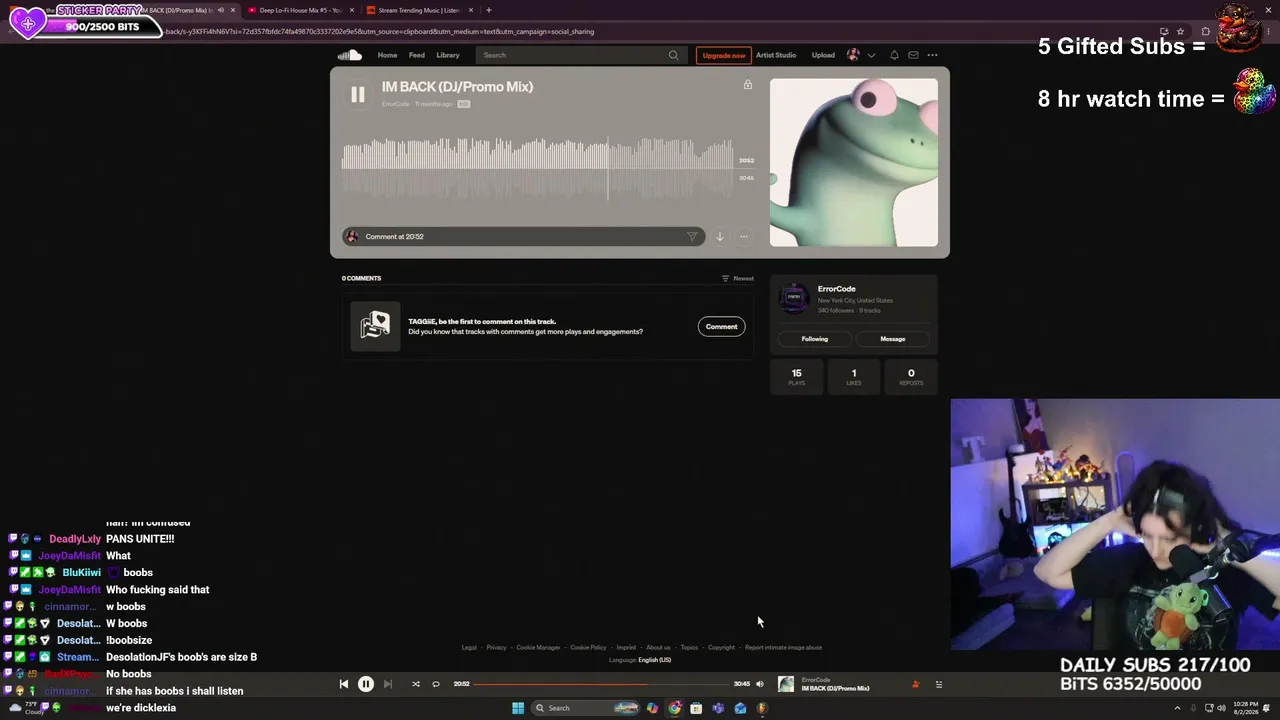Open the Topics footer link

[x=689, y=648]
